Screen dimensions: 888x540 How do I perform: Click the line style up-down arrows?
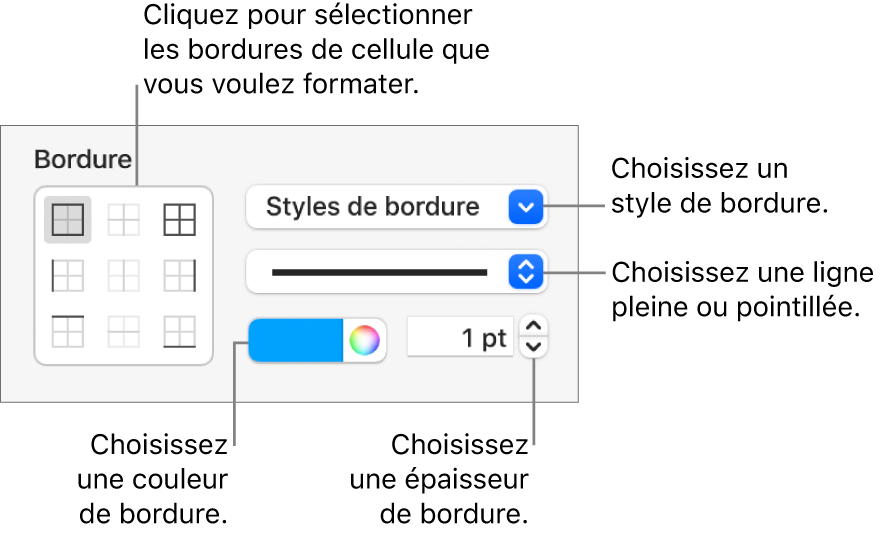526,272
